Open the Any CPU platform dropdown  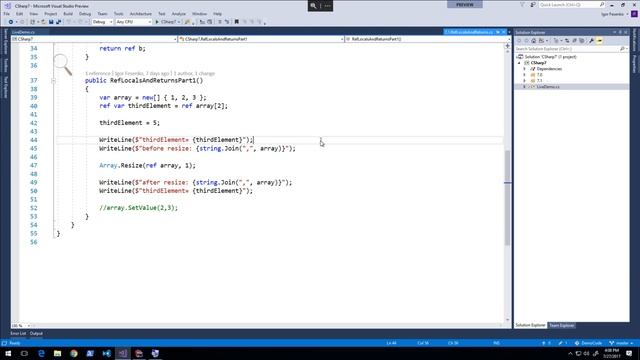(133, 22)
